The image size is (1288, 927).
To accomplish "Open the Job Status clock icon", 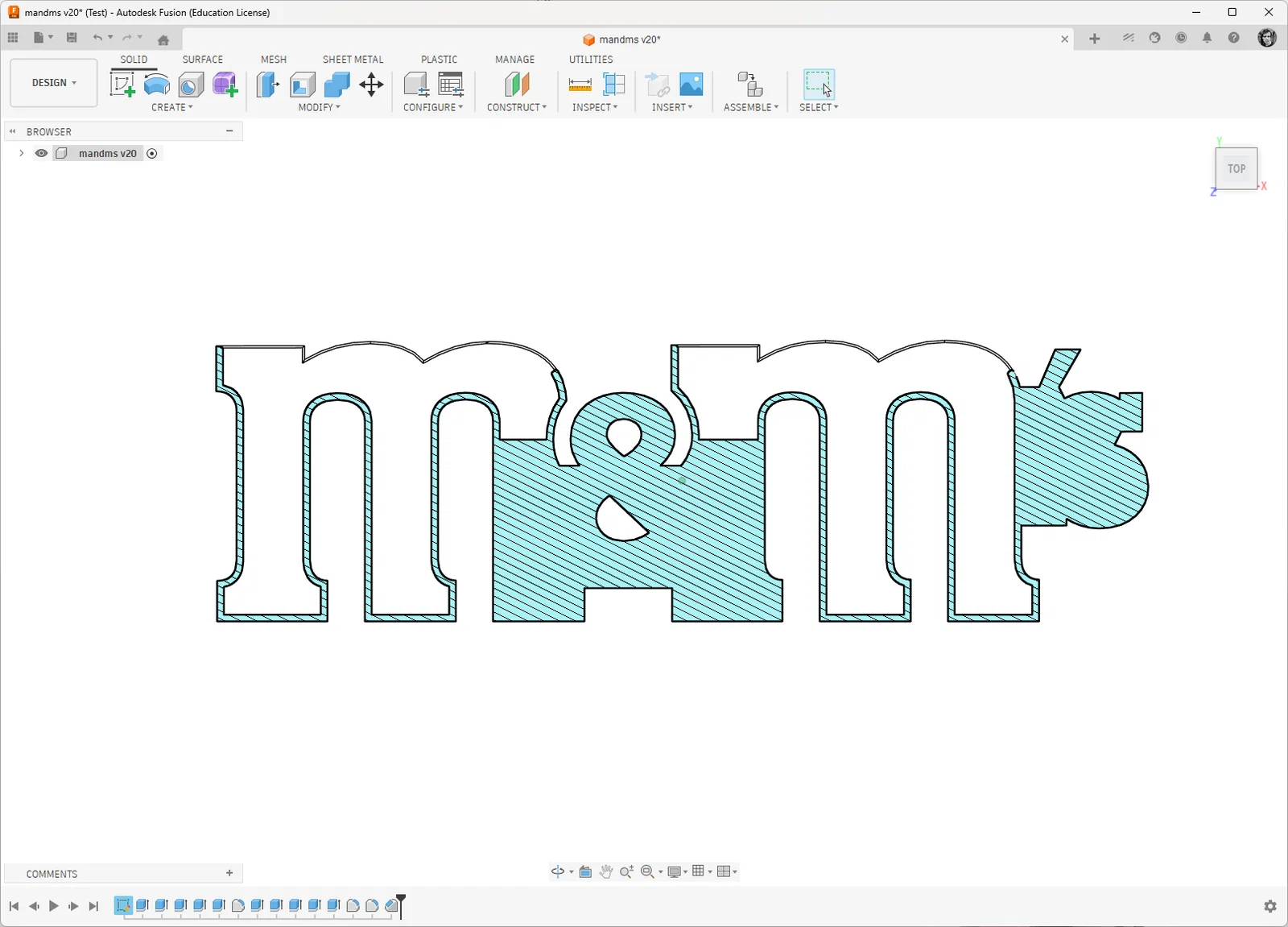I will pyautogui.click(x=1181, y=38).
